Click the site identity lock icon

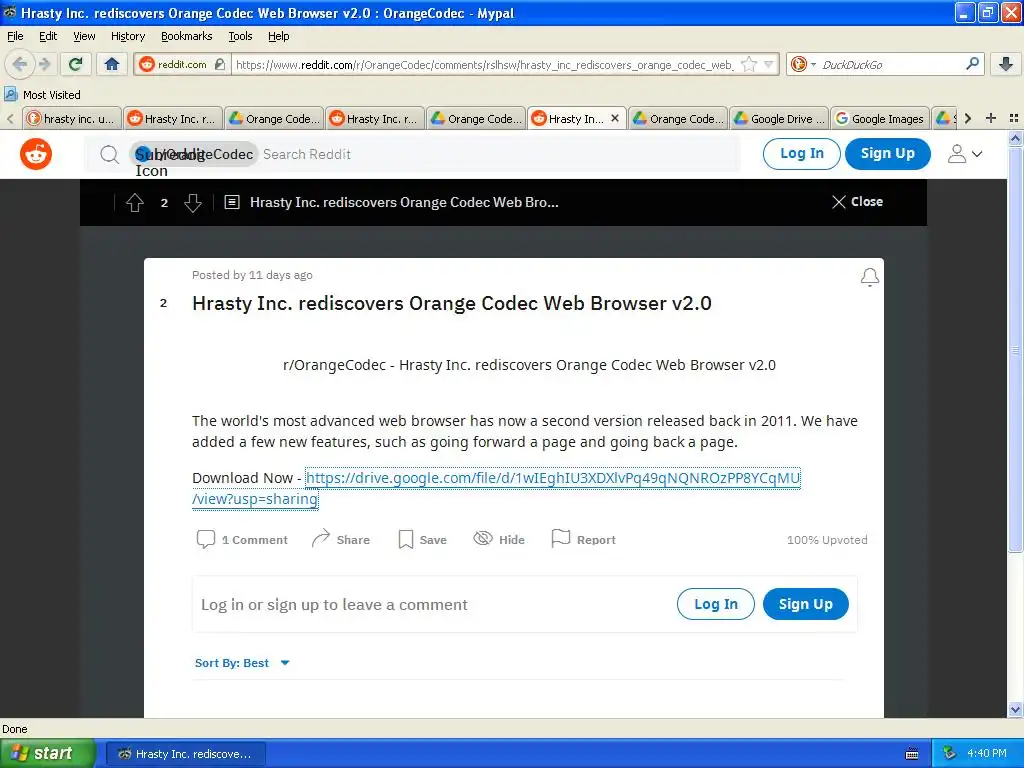point(220,64)
